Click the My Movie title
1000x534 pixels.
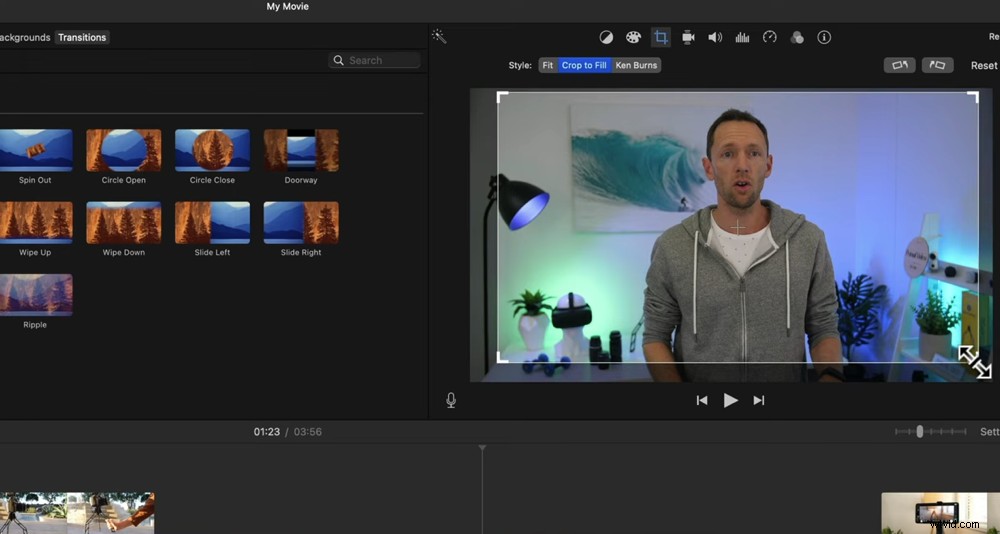tap(288, 6)
